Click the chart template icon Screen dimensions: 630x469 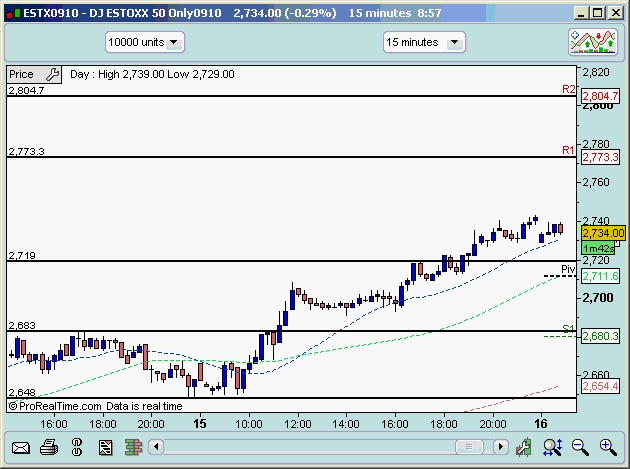[105, 447]
